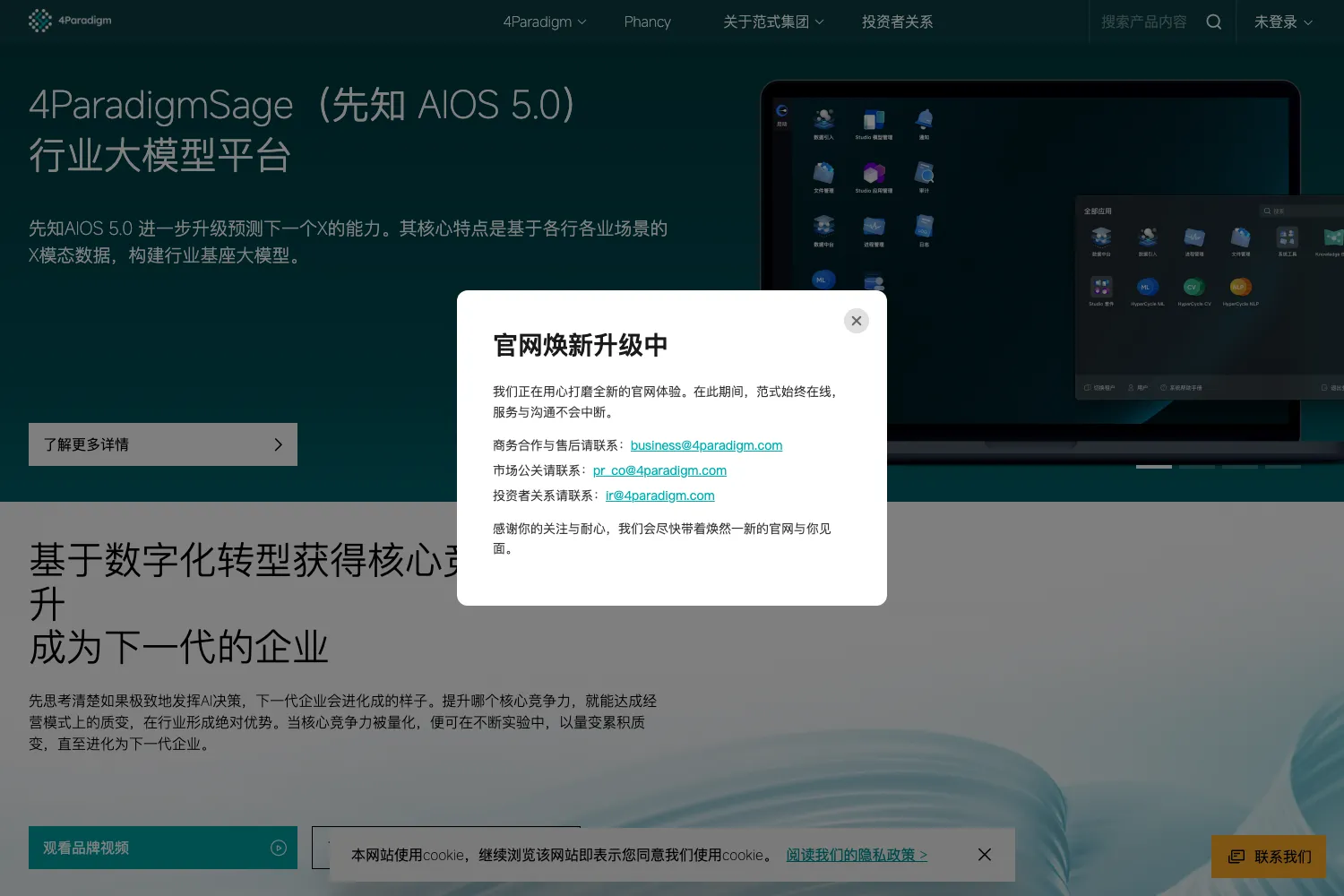This screenshot has width=1344, height=896.
Task: Click the business@4paradigm.com email link
Action: pos(706,445)
